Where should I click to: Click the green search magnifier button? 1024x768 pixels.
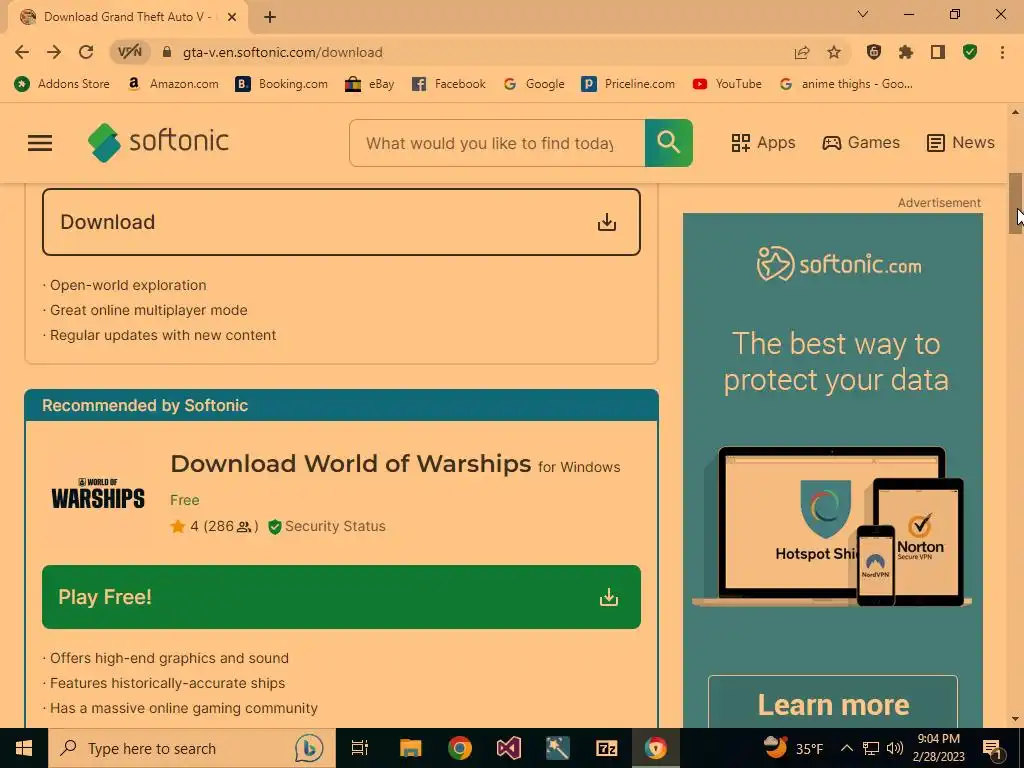coord(668,142)
